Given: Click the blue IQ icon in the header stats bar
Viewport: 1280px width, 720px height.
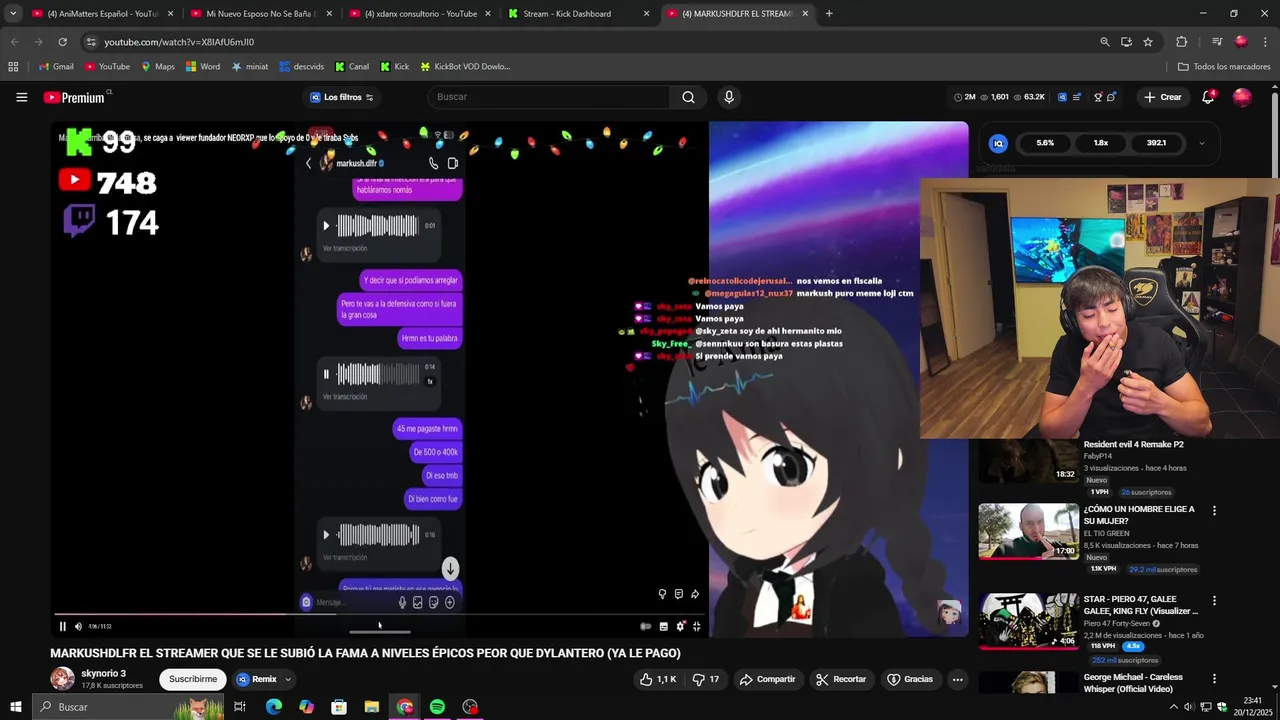Looking at the screenshot, I should 1062,97.
